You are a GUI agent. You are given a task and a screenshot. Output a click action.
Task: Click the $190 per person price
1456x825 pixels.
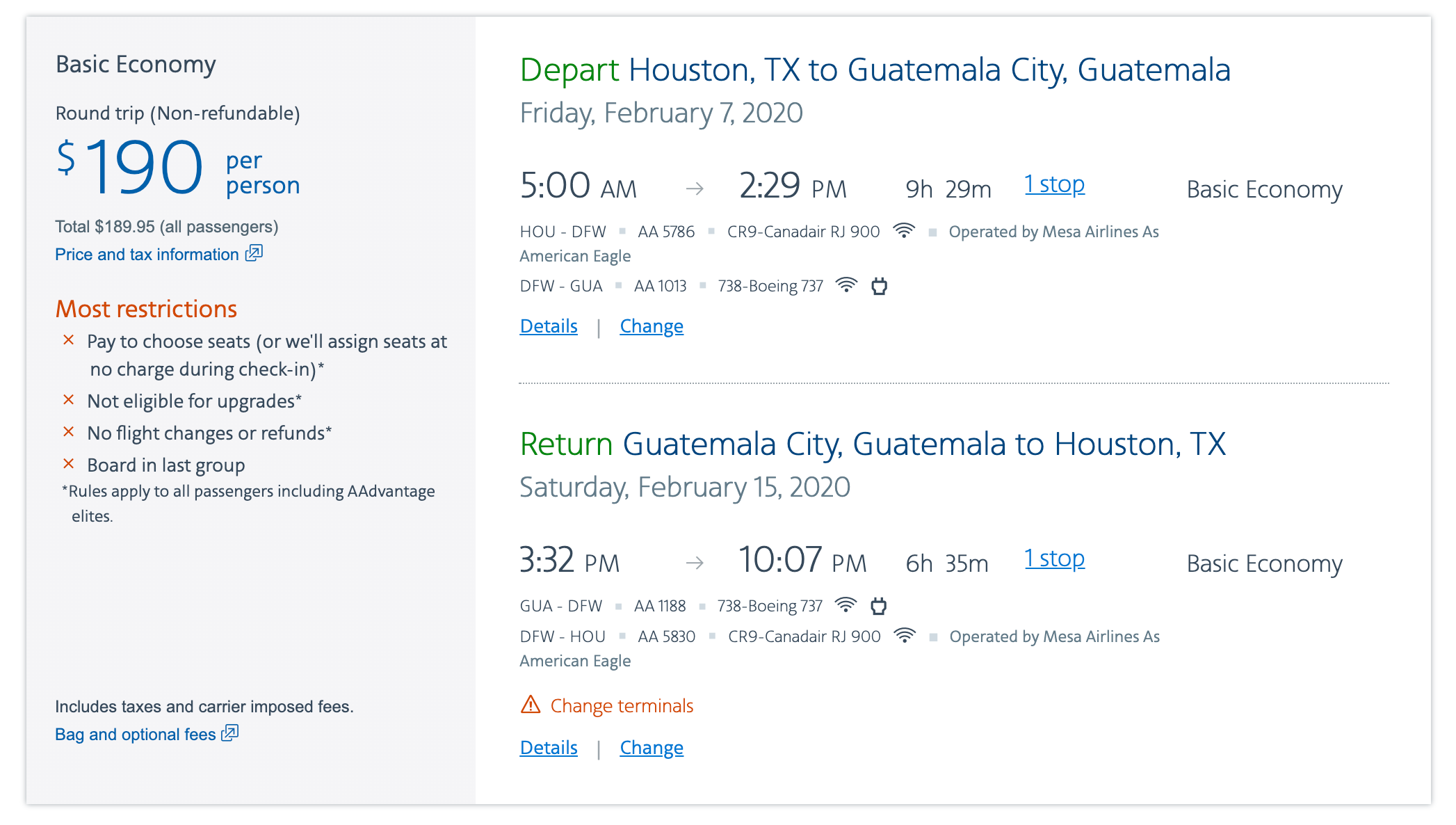177,168
